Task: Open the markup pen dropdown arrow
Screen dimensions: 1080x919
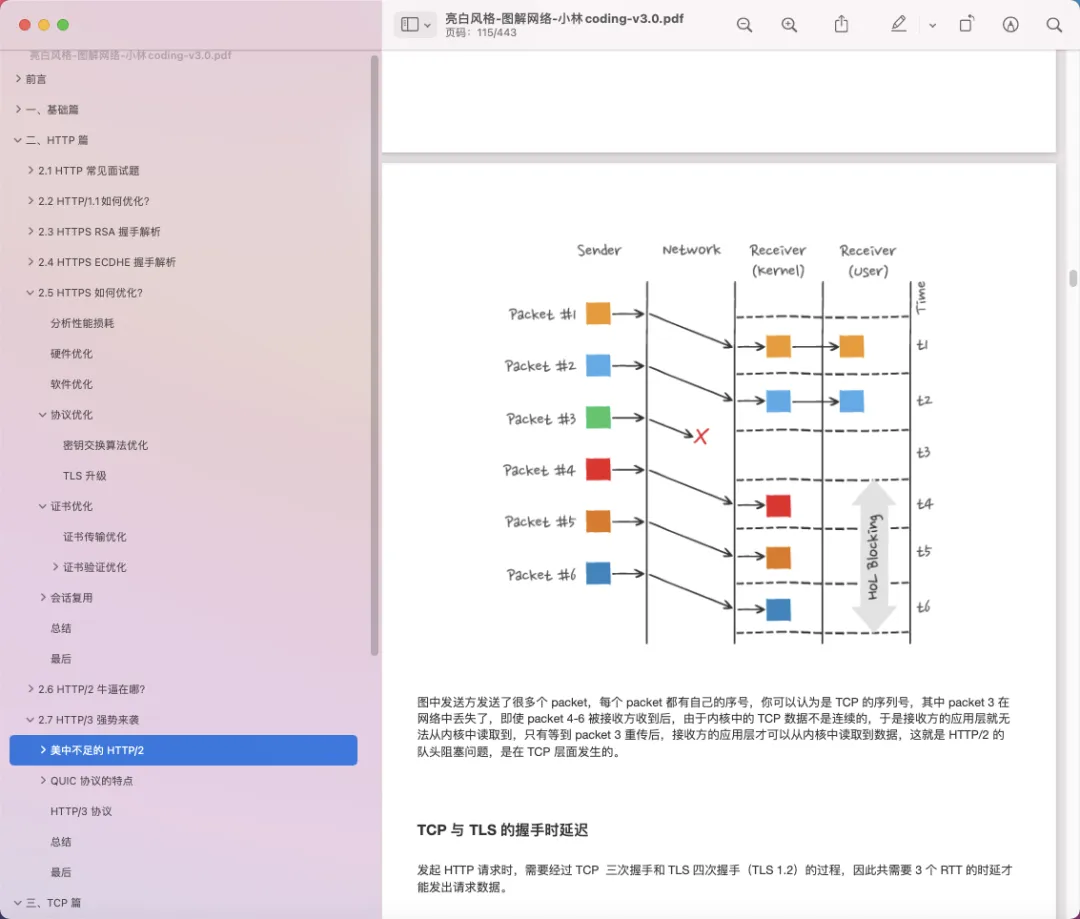Action: (x=932, y=26)
